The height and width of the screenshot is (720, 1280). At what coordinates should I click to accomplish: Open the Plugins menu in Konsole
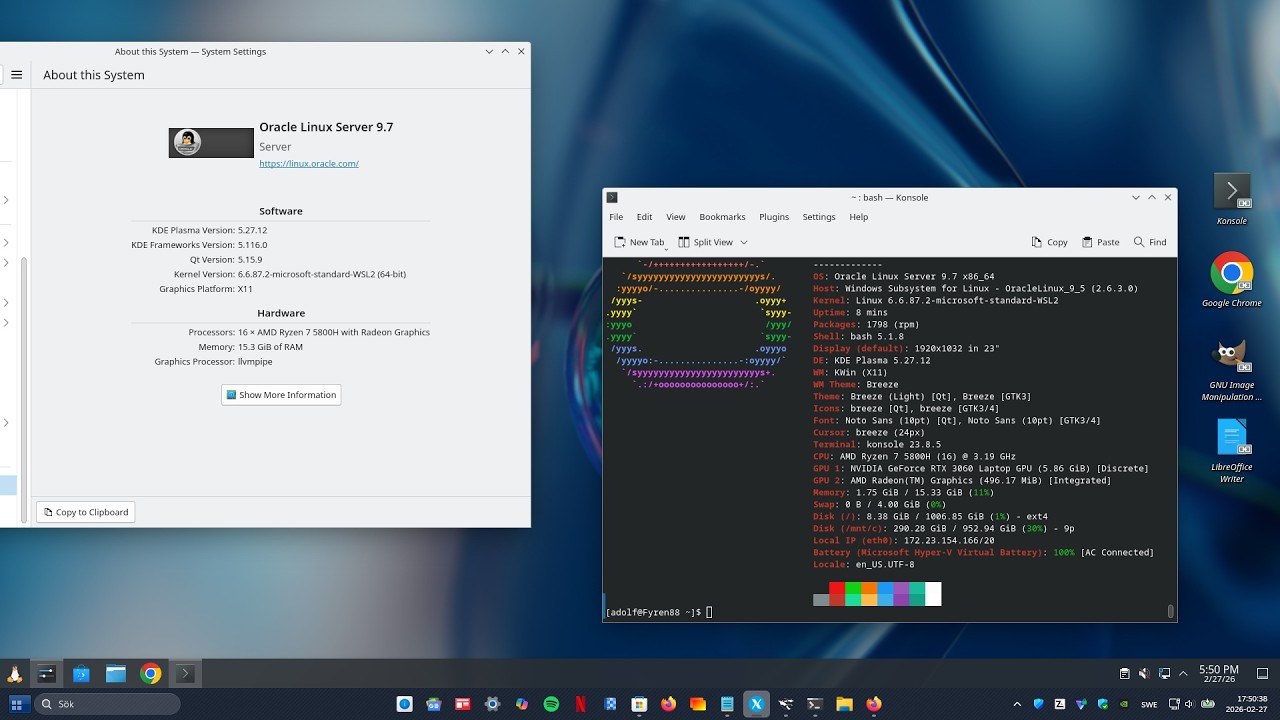pos(774,217)
